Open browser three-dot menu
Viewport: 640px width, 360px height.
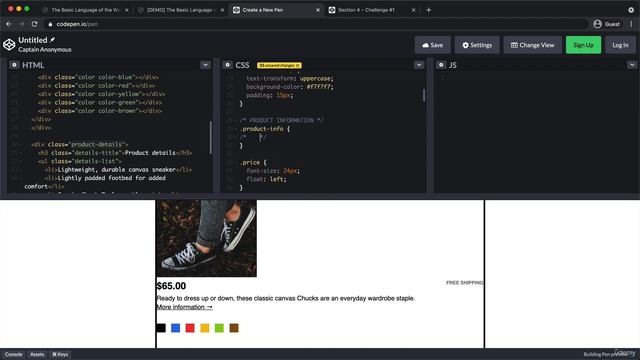pyautogui.click(x=631, y=24)
